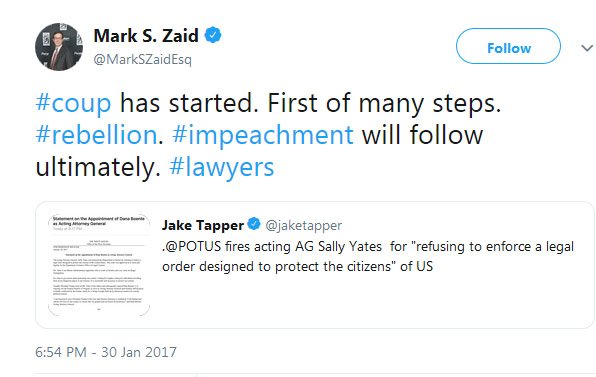Open the @MarkSZaidEsq handle
This screenshot has width=596, height=377.
pyautogui.click(x=143, y=60)
